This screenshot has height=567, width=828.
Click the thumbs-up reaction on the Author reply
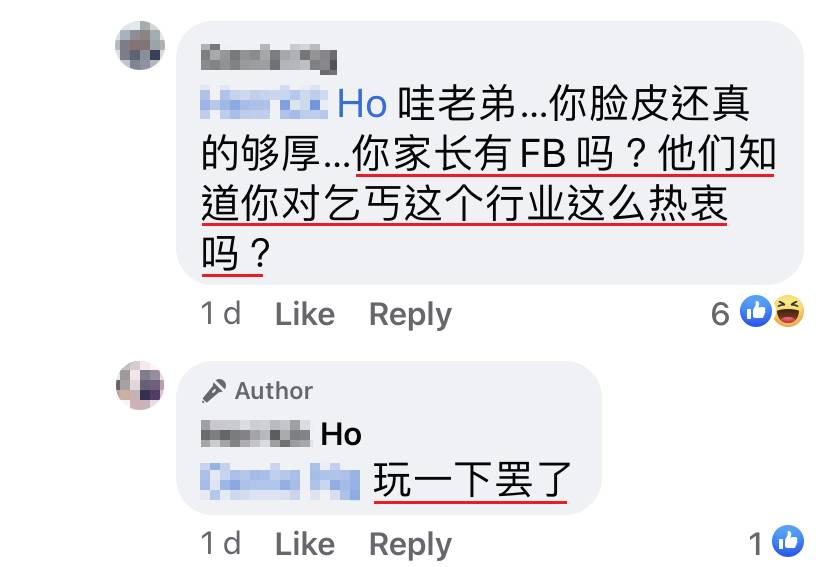[788, 541]
